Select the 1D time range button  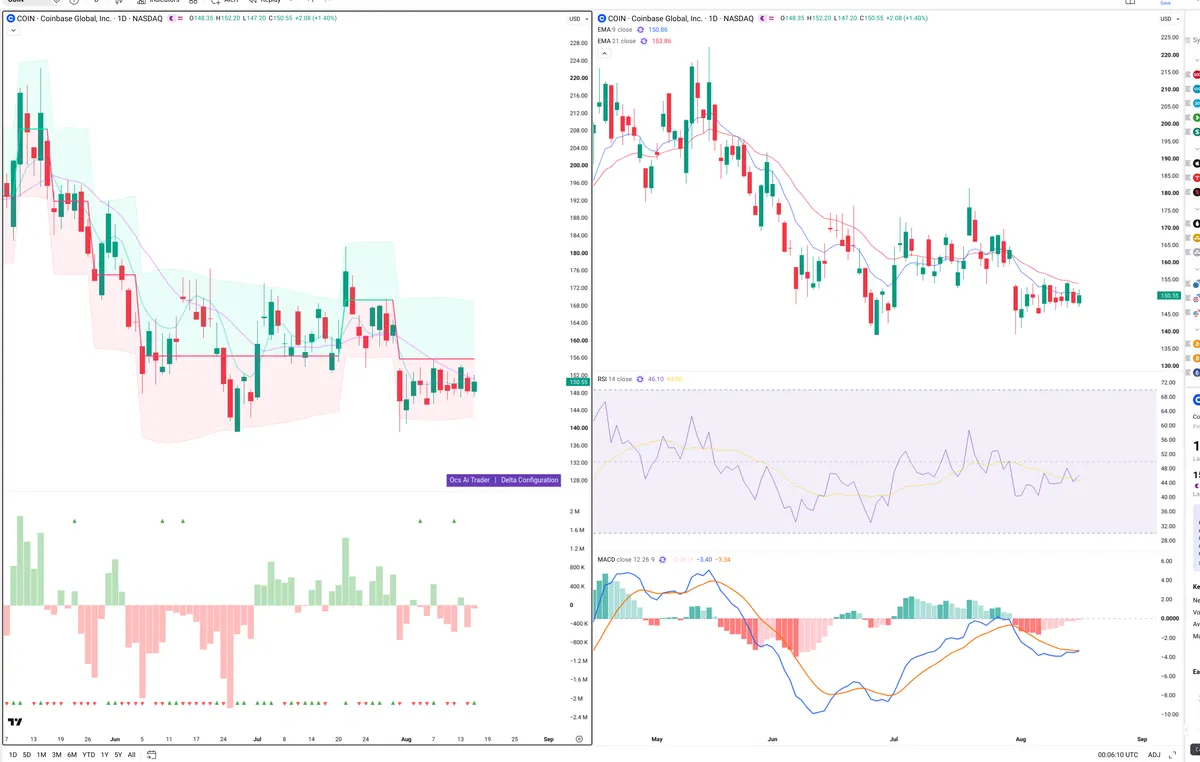click(x=13, y=754)
